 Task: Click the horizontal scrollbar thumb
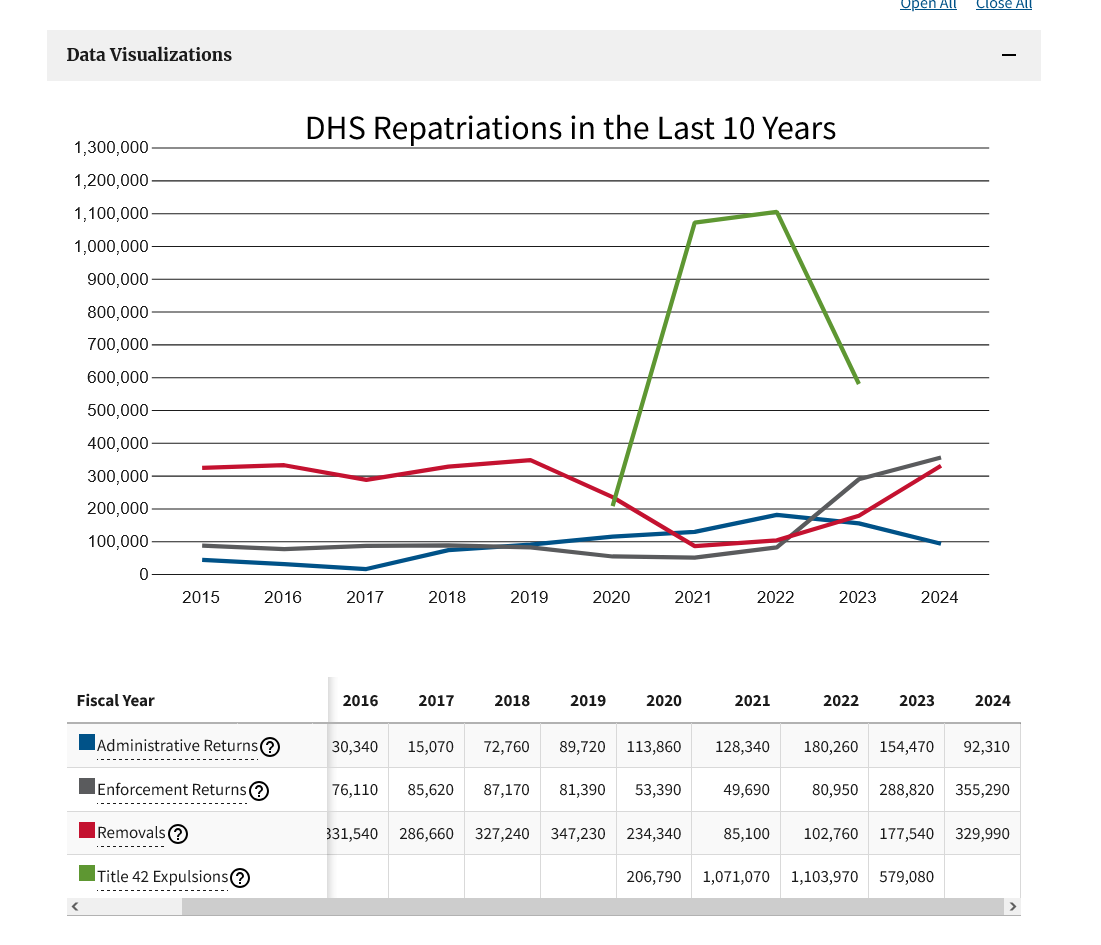click(593, 906)
